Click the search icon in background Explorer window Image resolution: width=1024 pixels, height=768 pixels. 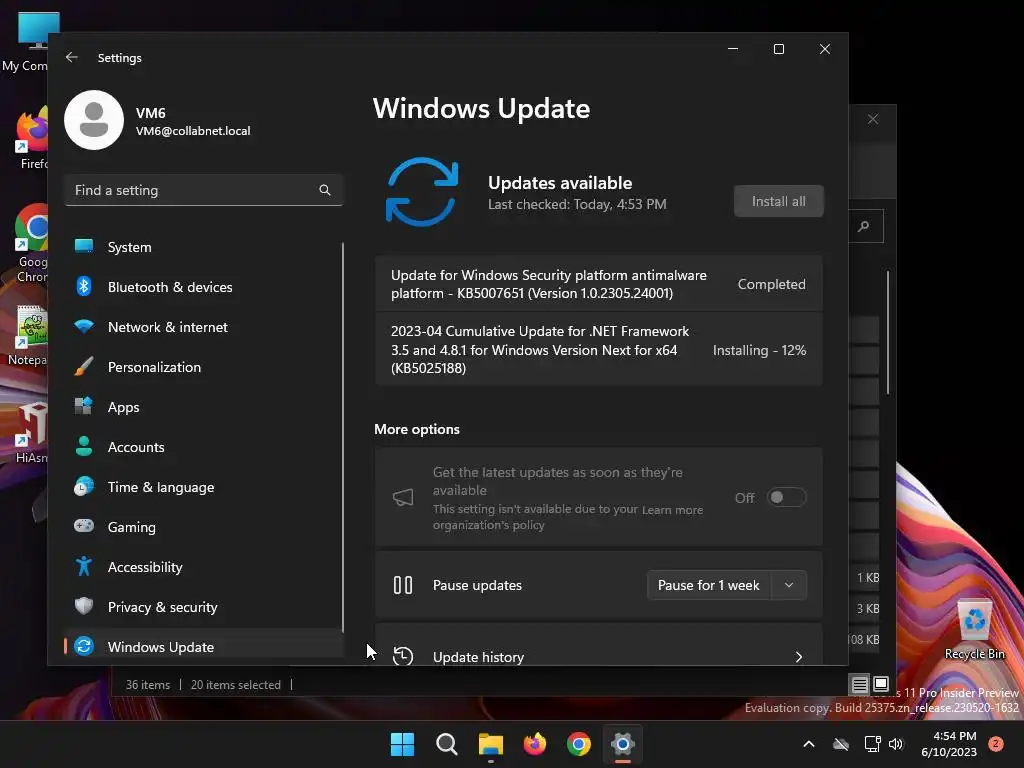[x=864, y=226]
